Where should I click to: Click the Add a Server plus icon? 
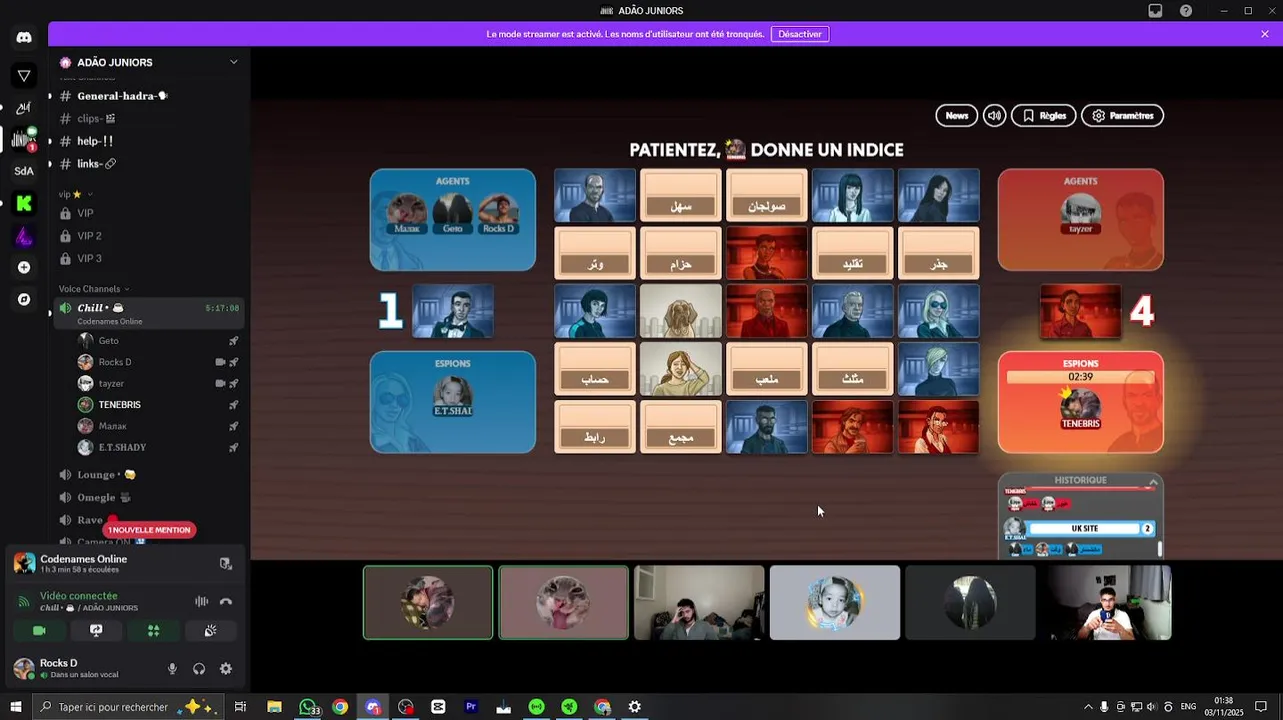pyautogui.click(x=24, y=267)
